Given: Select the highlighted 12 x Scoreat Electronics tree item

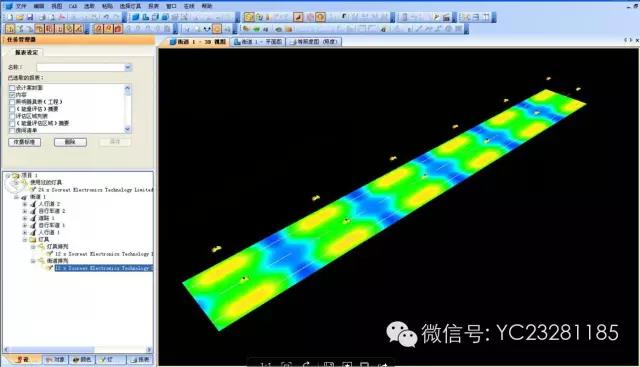Looking at the screenshot, I should tap(104, 268).
